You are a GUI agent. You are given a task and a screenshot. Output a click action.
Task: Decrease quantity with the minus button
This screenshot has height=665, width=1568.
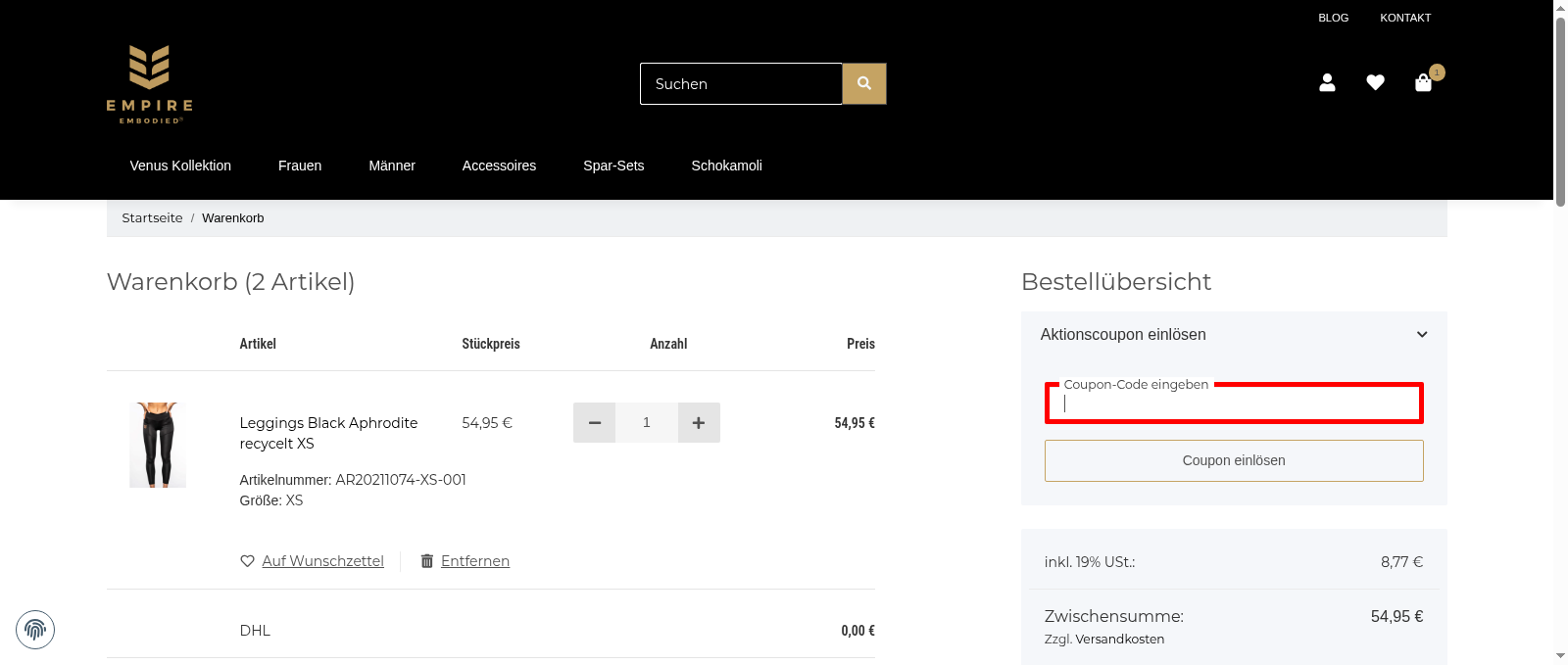coord(594,423)
